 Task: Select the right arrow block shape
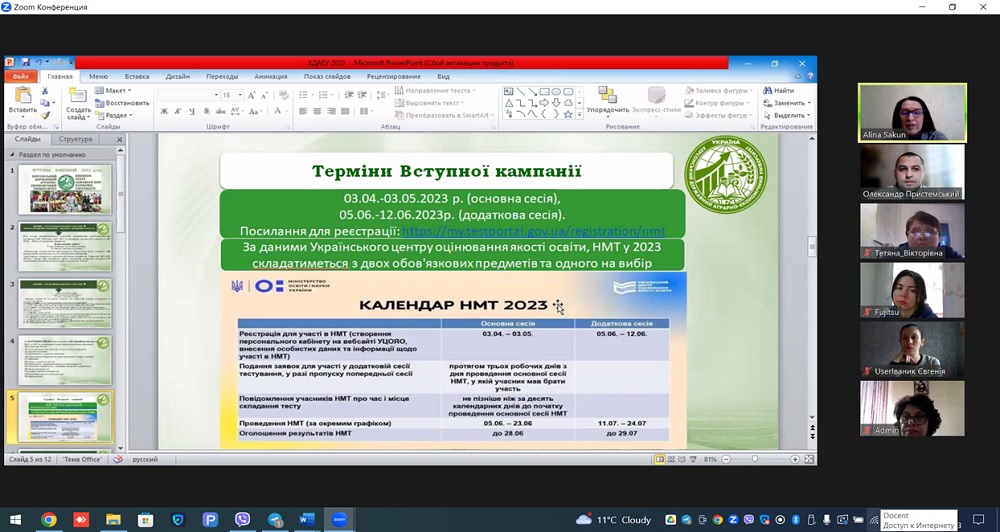pos(545,103)
